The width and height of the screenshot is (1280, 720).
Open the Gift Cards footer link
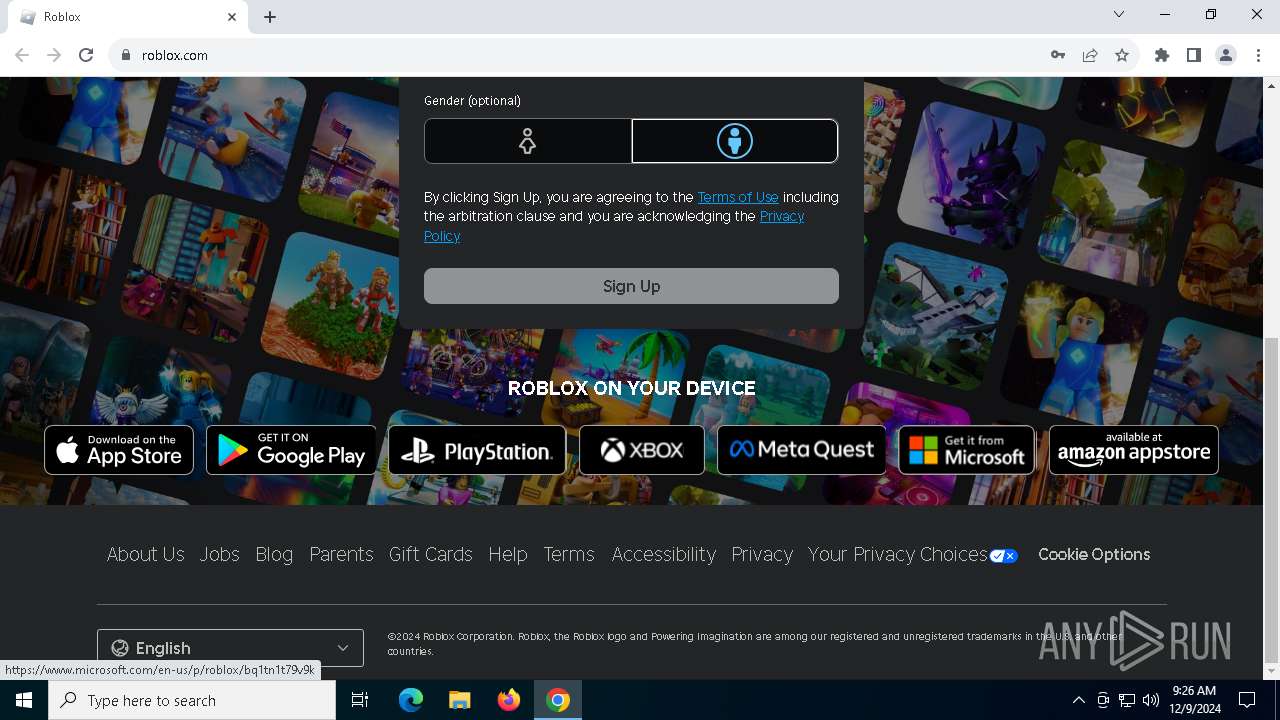[x=430, y=554]
